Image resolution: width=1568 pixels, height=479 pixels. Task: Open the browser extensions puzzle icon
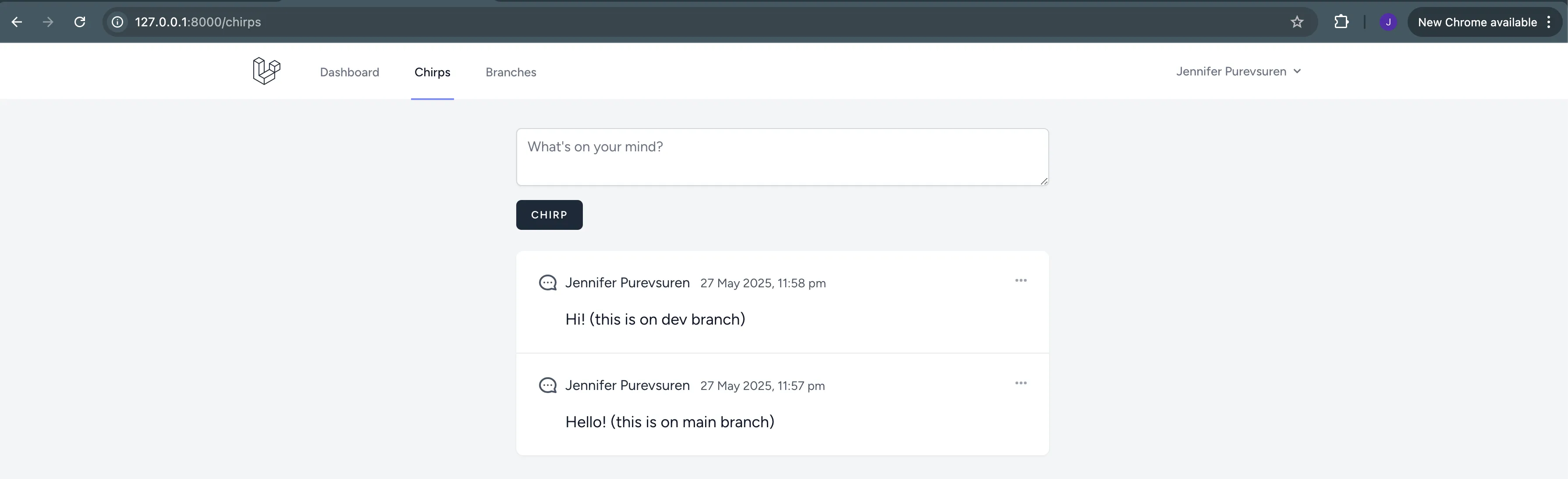click(1341, 22)
